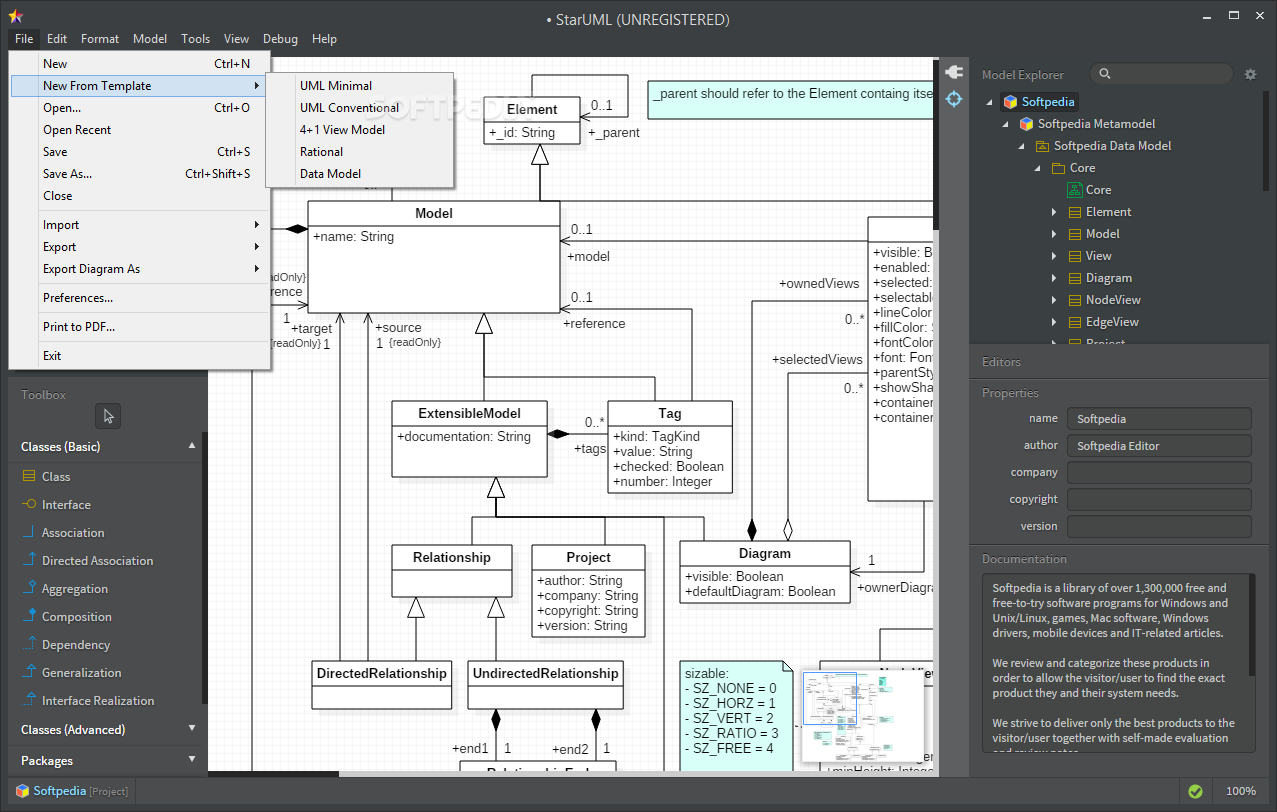Click the Softpedia Metamodel cube icon
This screenshot has height=812, width=1277.
1026,124
